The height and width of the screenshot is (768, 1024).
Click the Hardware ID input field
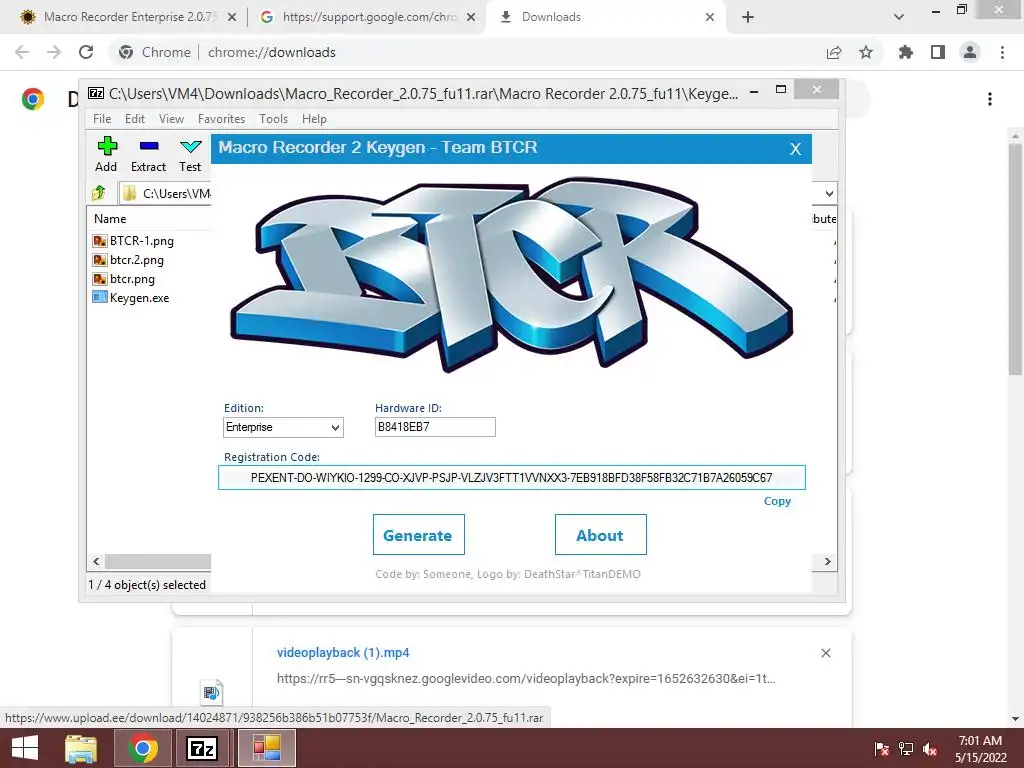coord(435,427)
